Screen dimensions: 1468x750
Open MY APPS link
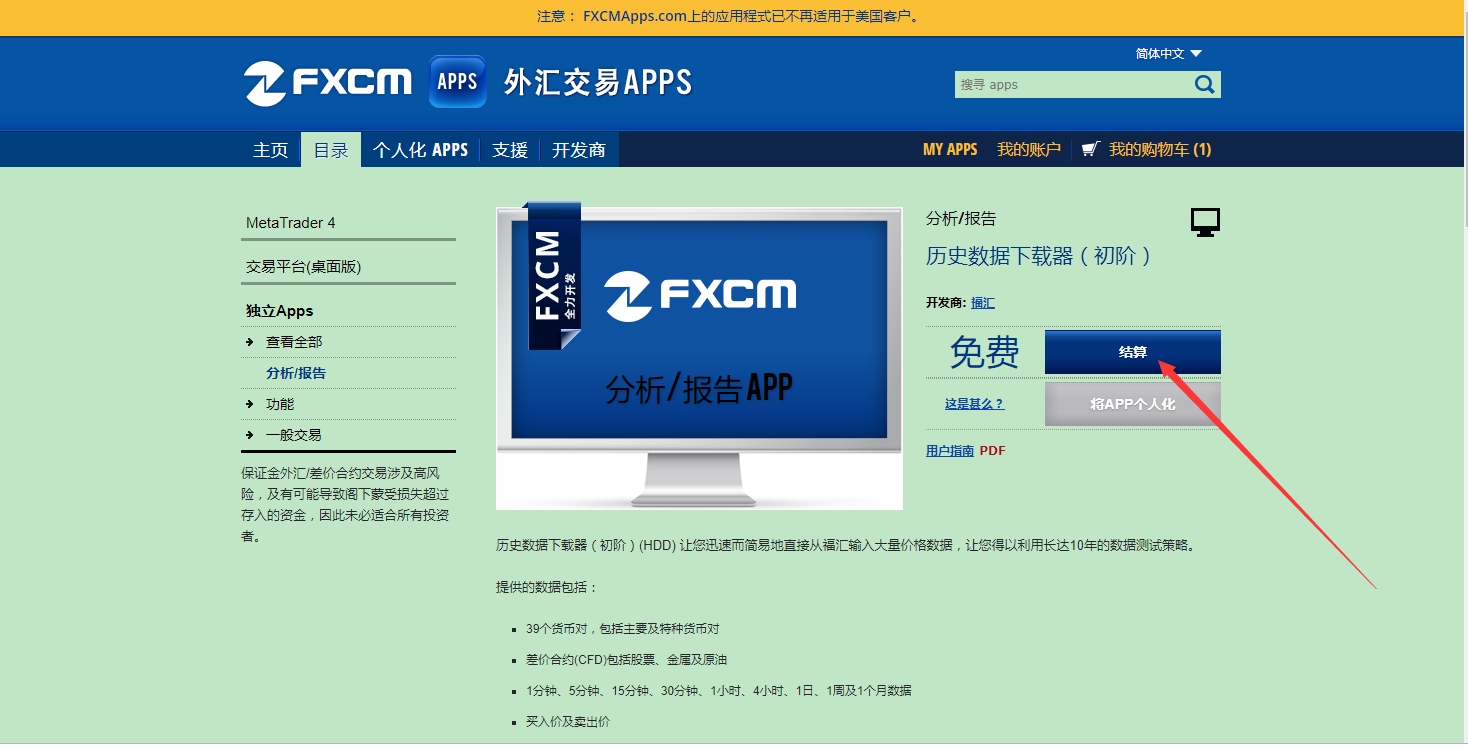coord(950,149)
